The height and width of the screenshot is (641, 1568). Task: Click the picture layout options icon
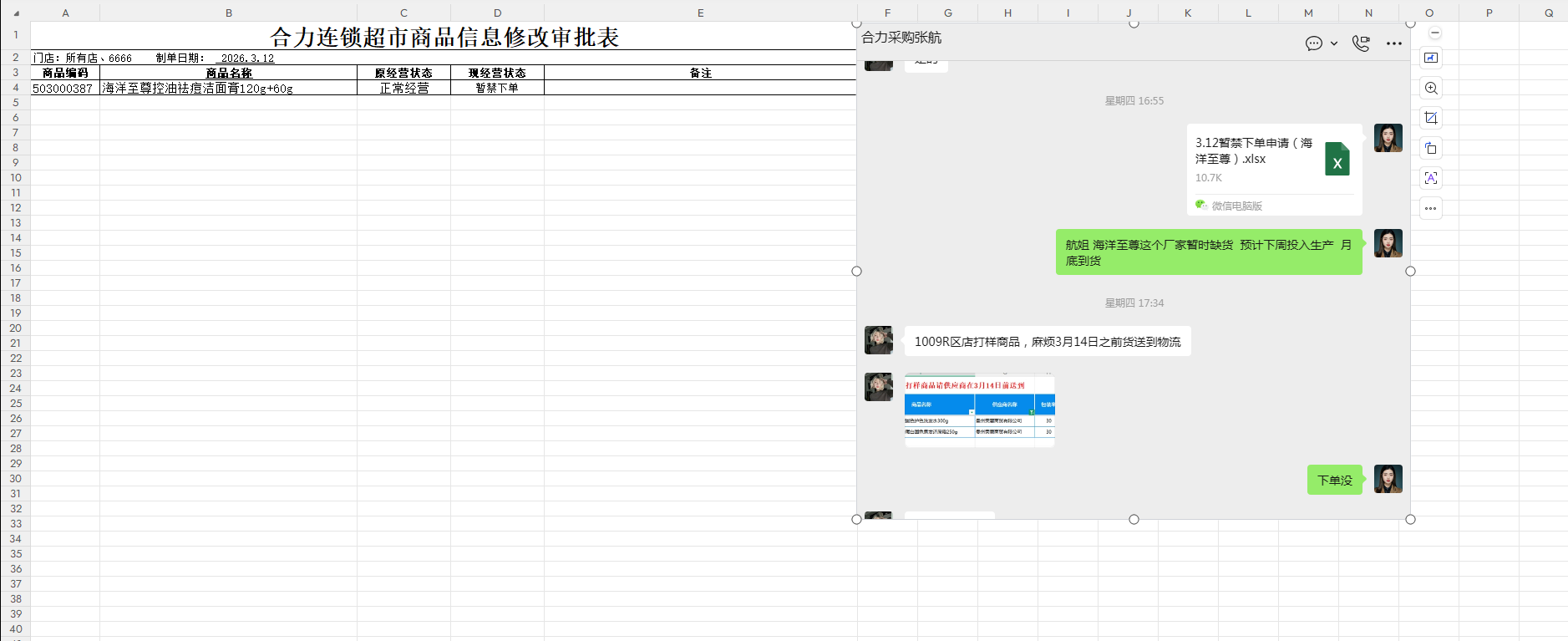pos(1431,58)
